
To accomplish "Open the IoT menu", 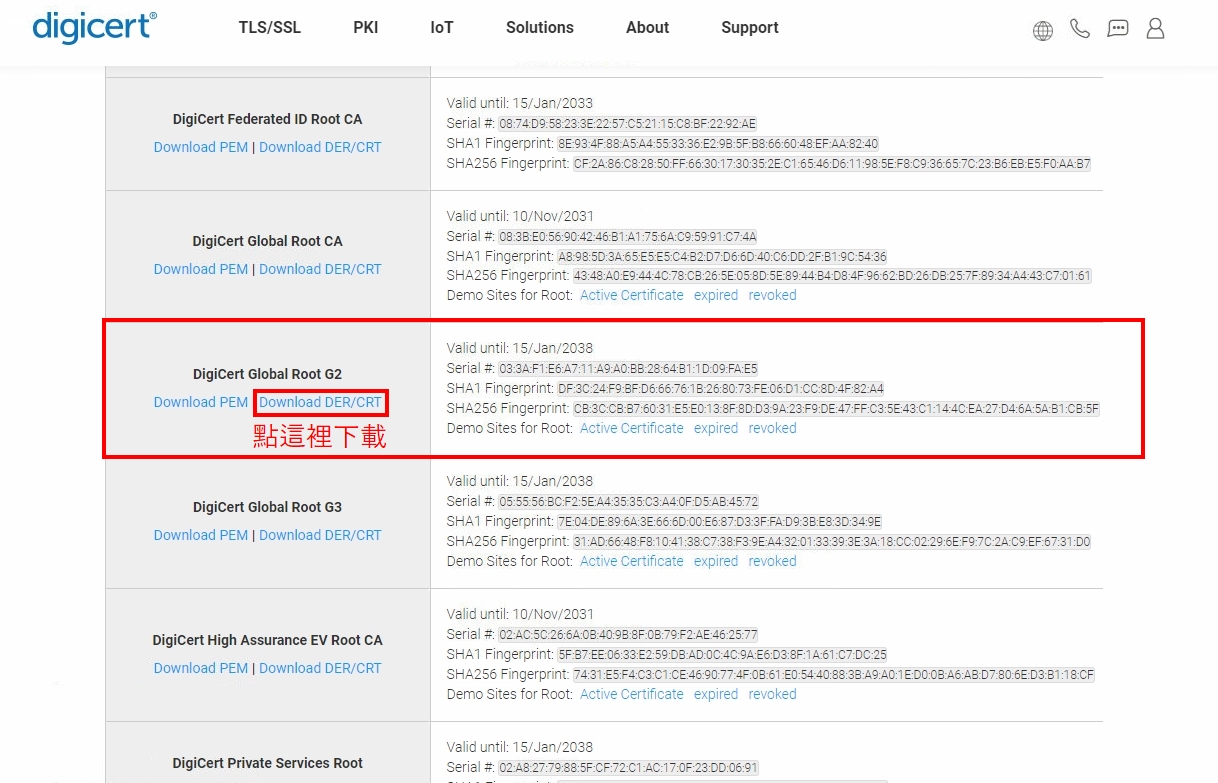I will [x=442, y=28].
